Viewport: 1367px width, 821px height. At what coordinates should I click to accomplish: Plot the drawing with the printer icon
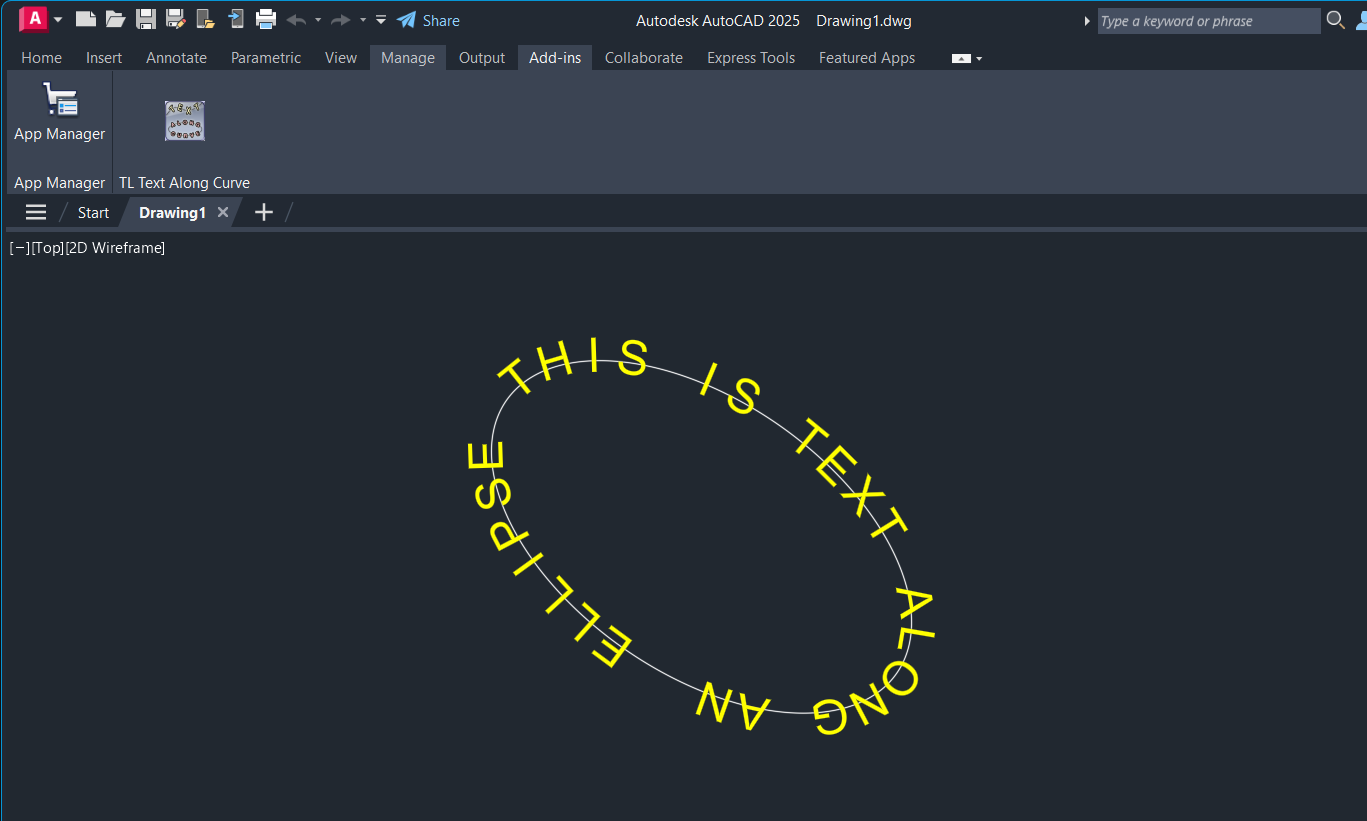[x=266, y=19]
